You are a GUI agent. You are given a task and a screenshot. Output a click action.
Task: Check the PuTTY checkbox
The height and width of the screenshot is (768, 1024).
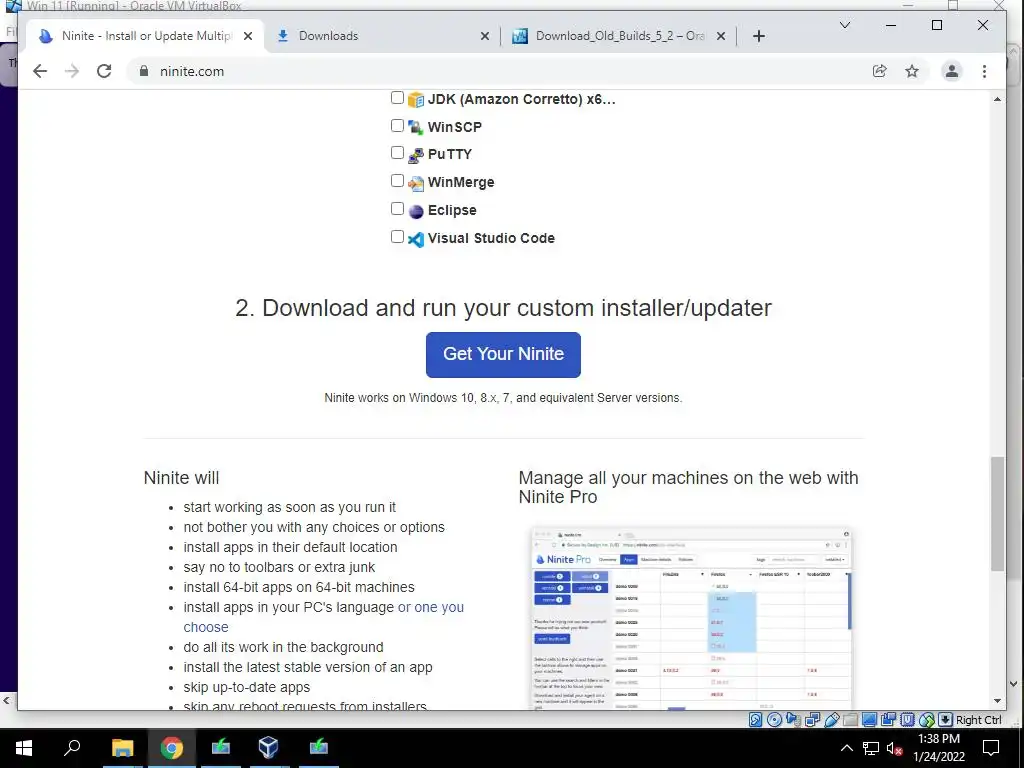[397, 153]
